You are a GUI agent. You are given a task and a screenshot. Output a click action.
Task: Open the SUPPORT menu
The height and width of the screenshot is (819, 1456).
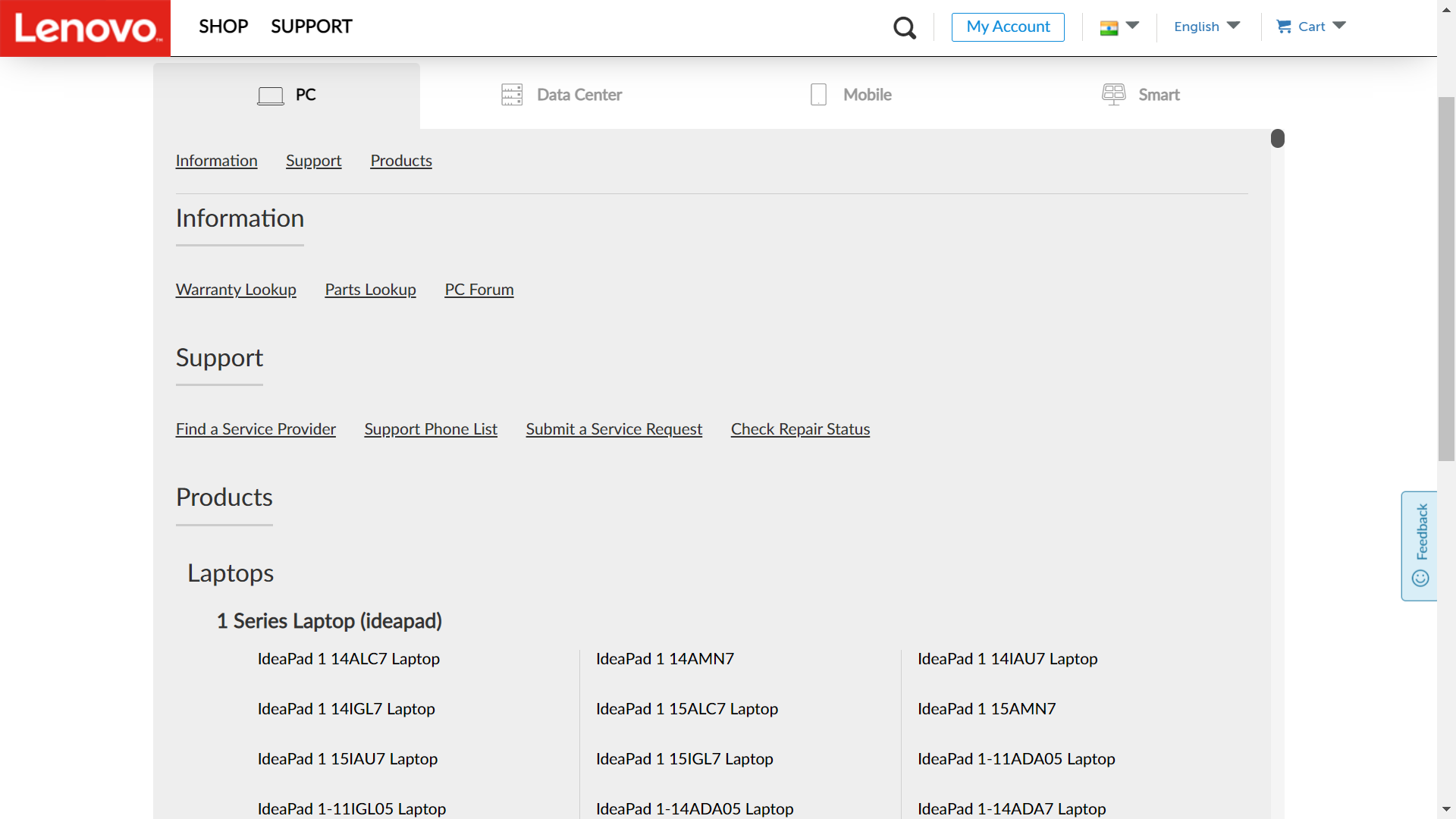(311, 27)
